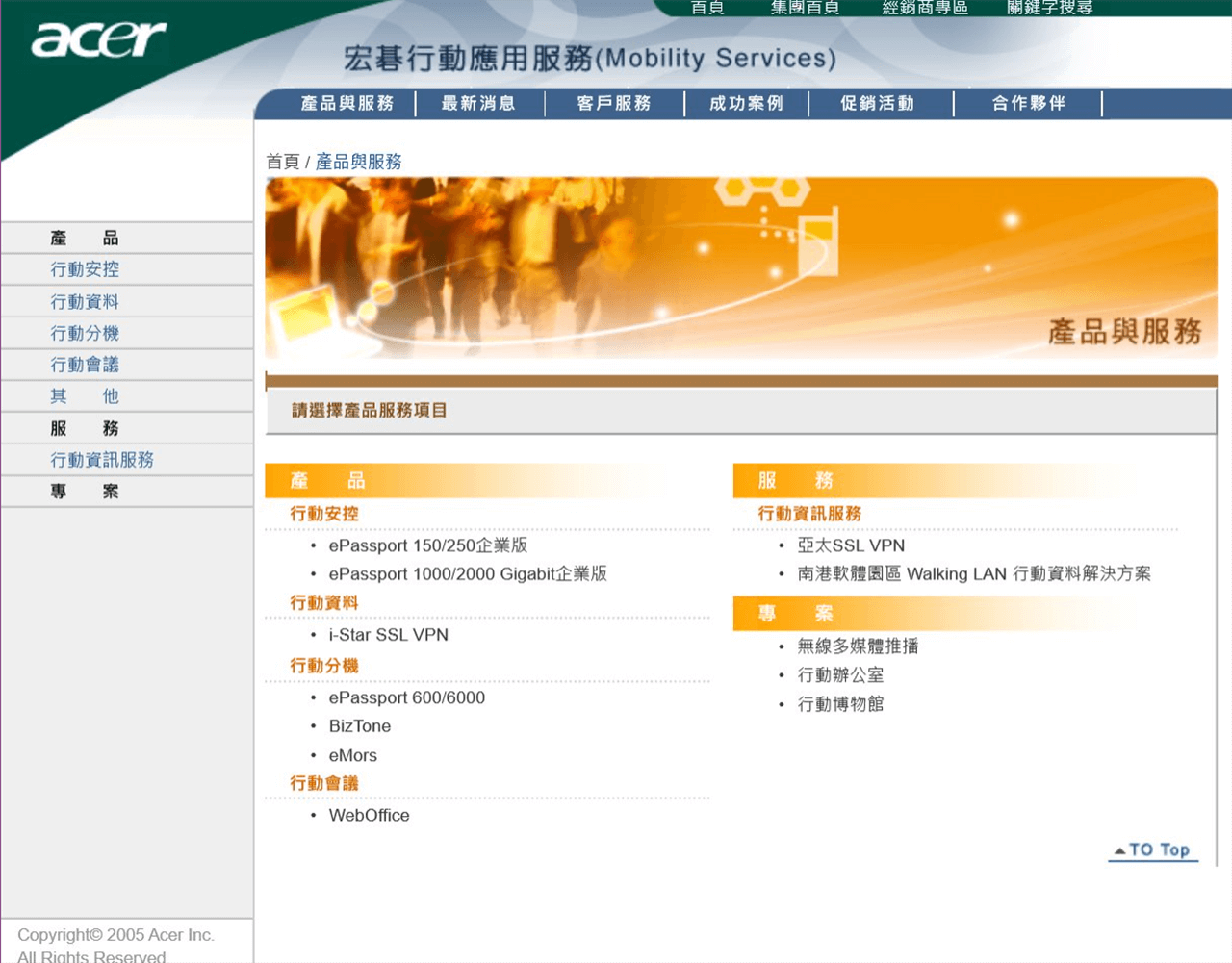The height and width of the screenshot is (963, 1232).
Task: Click the orange 產品 section header
Action: [x=488, y=481]
